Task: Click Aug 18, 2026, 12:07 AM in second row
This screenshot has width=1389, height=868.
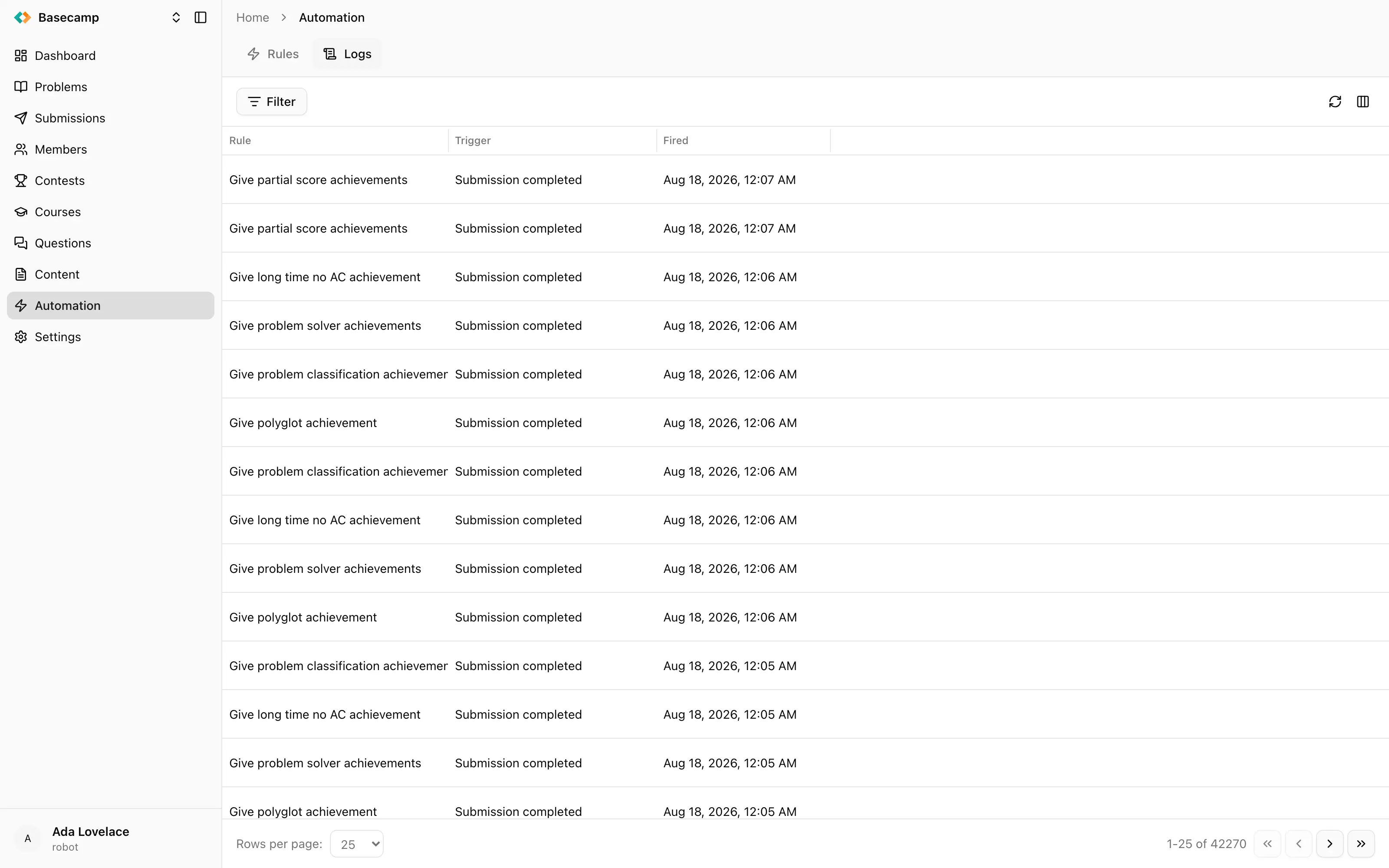Action: point(730,228)
